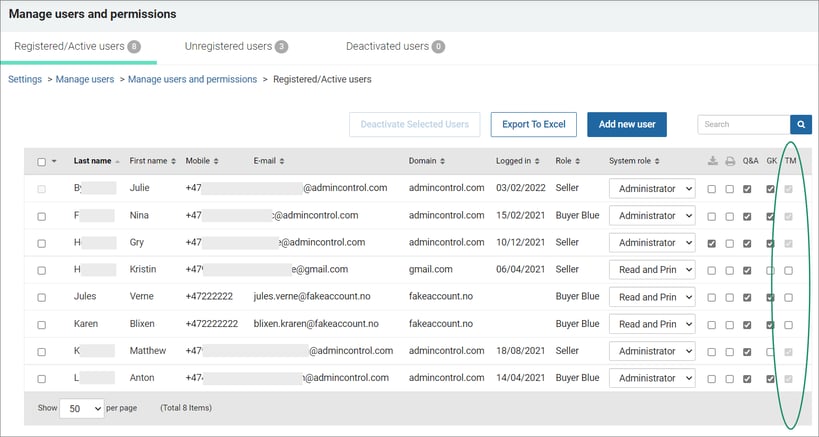Click the download column header icon
Screen dimensions: 819x437
pyautogui.click(x=712, y=161)
